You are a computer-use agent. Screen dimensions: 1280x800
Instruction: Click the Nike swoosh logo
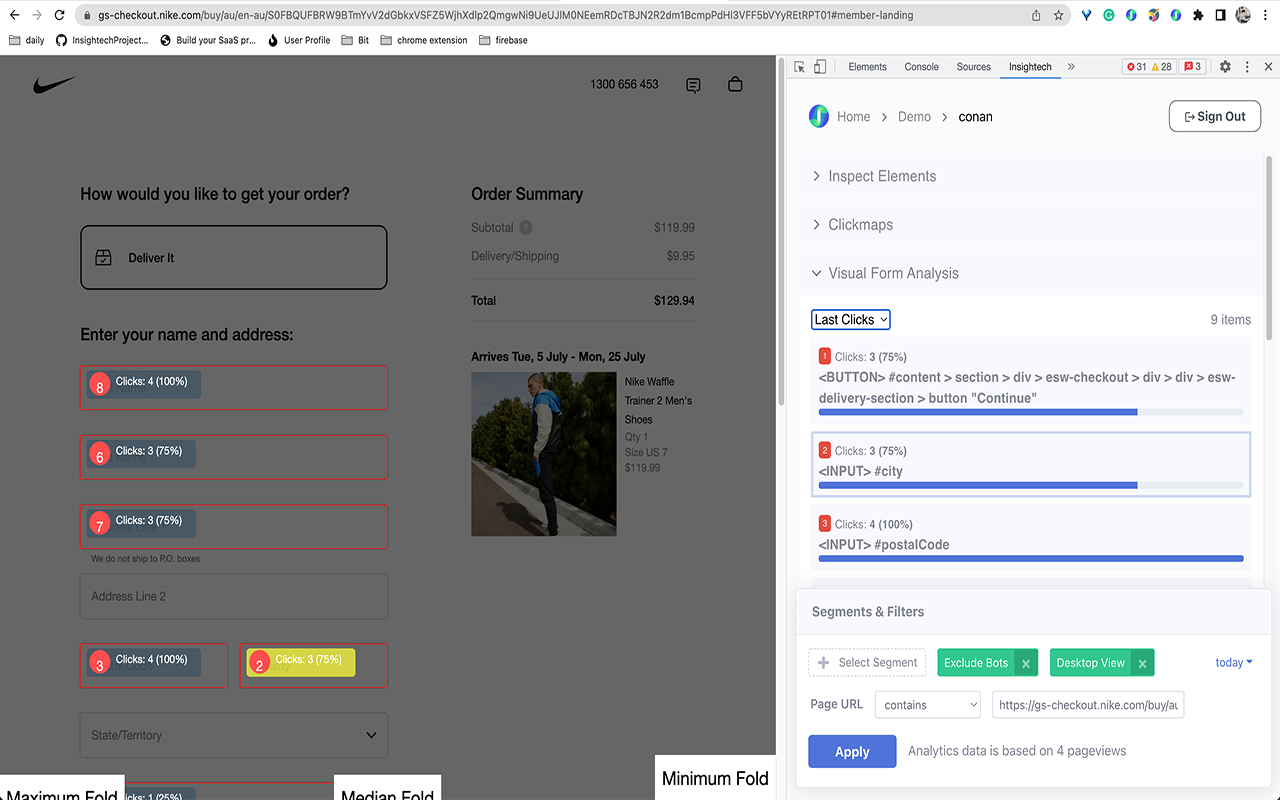click(56, 84)
